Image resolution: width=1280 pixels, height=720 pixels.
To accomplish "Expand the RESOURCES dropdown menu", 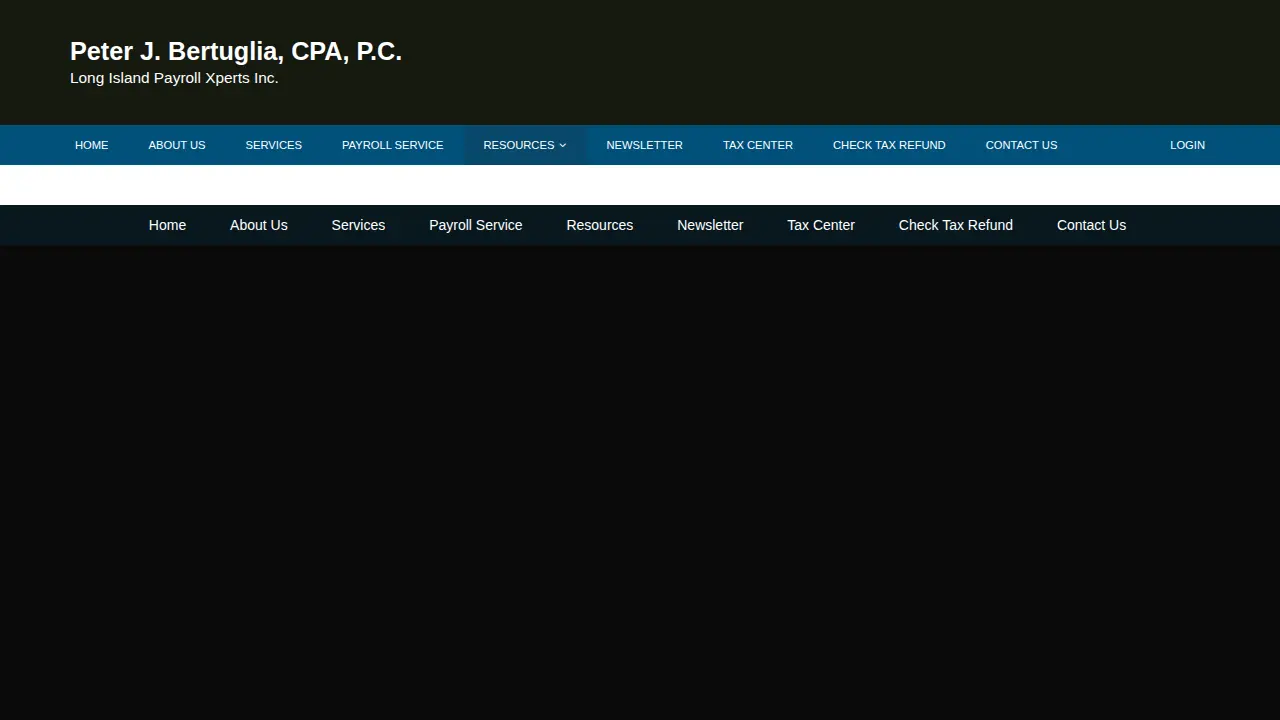I will coord(525,145).
